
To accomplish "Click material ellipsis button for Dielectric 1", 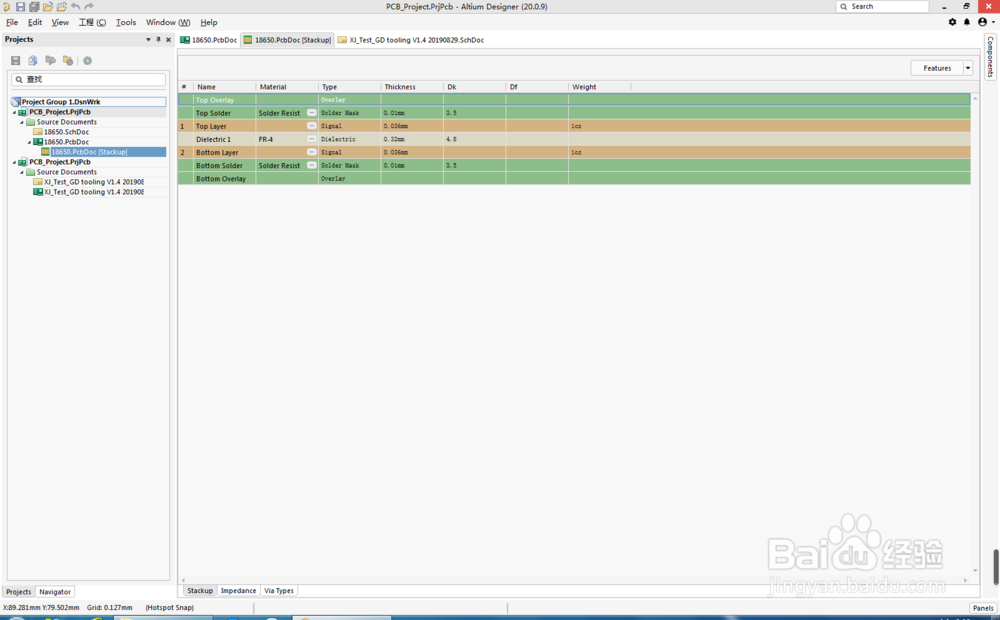I will [311, 139].
